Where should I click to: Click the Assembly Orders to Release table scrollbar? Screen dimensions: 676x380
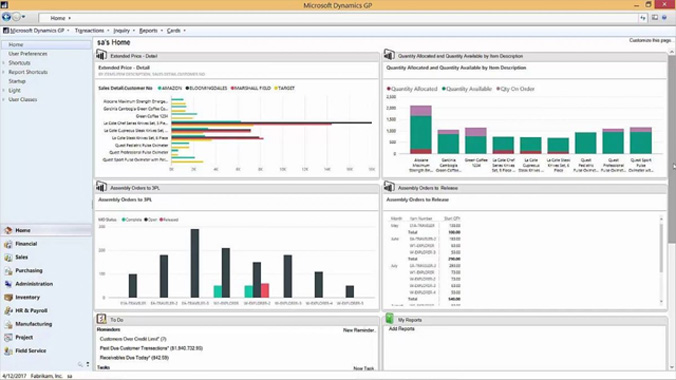[661, 248]
